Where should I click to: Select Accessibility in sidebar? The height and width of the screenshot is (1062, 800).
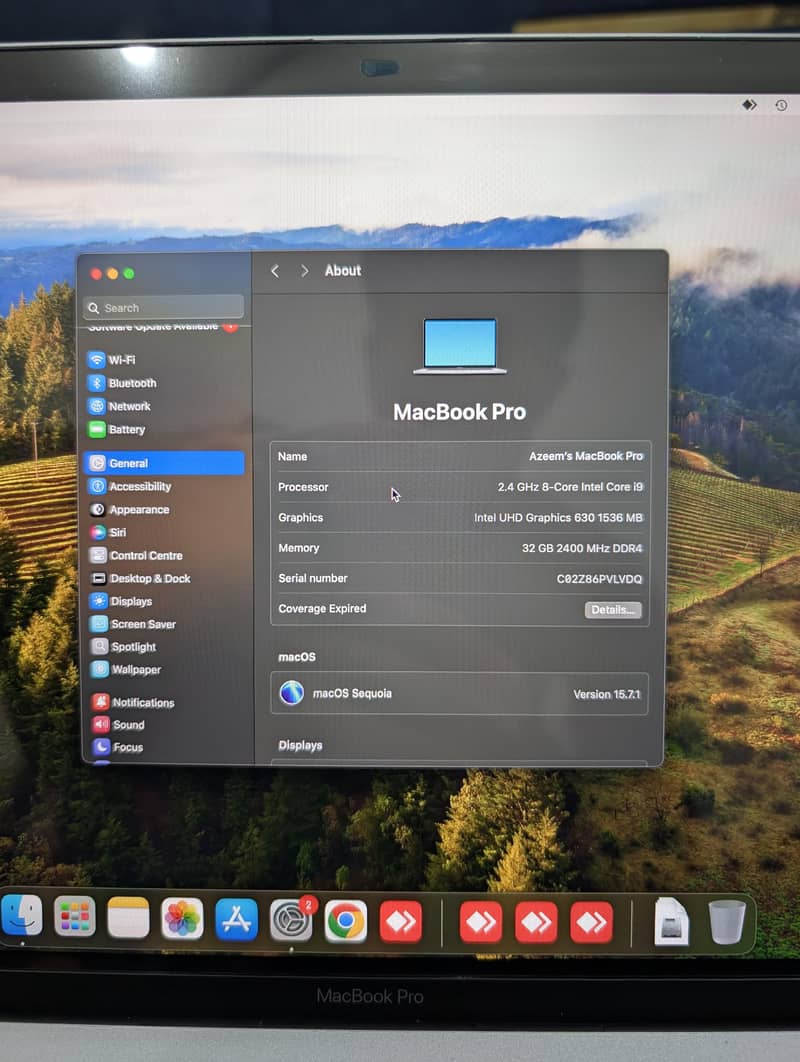[x=139, y=487]
